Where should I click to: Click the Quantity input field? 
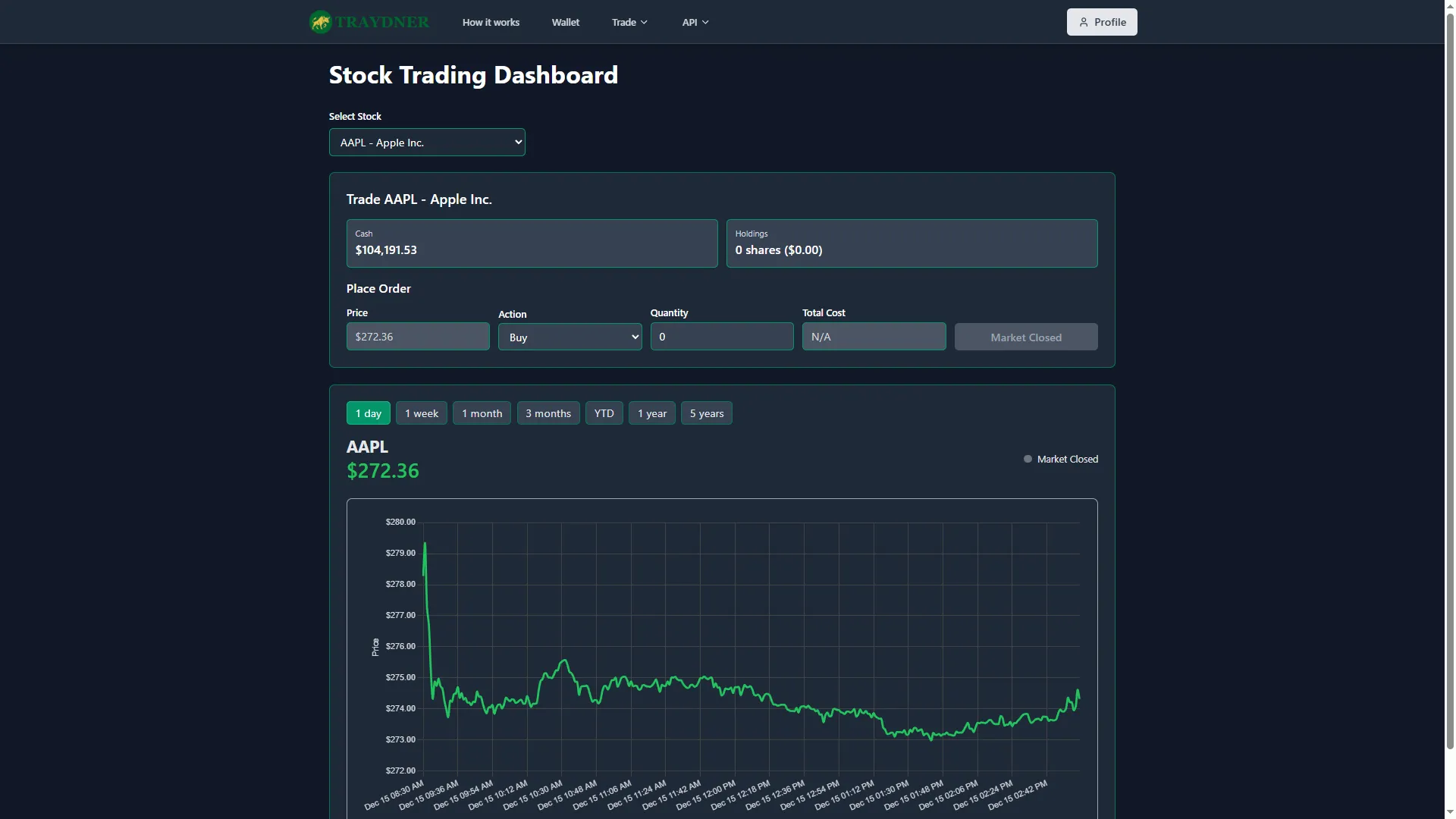tap(722, 337)
